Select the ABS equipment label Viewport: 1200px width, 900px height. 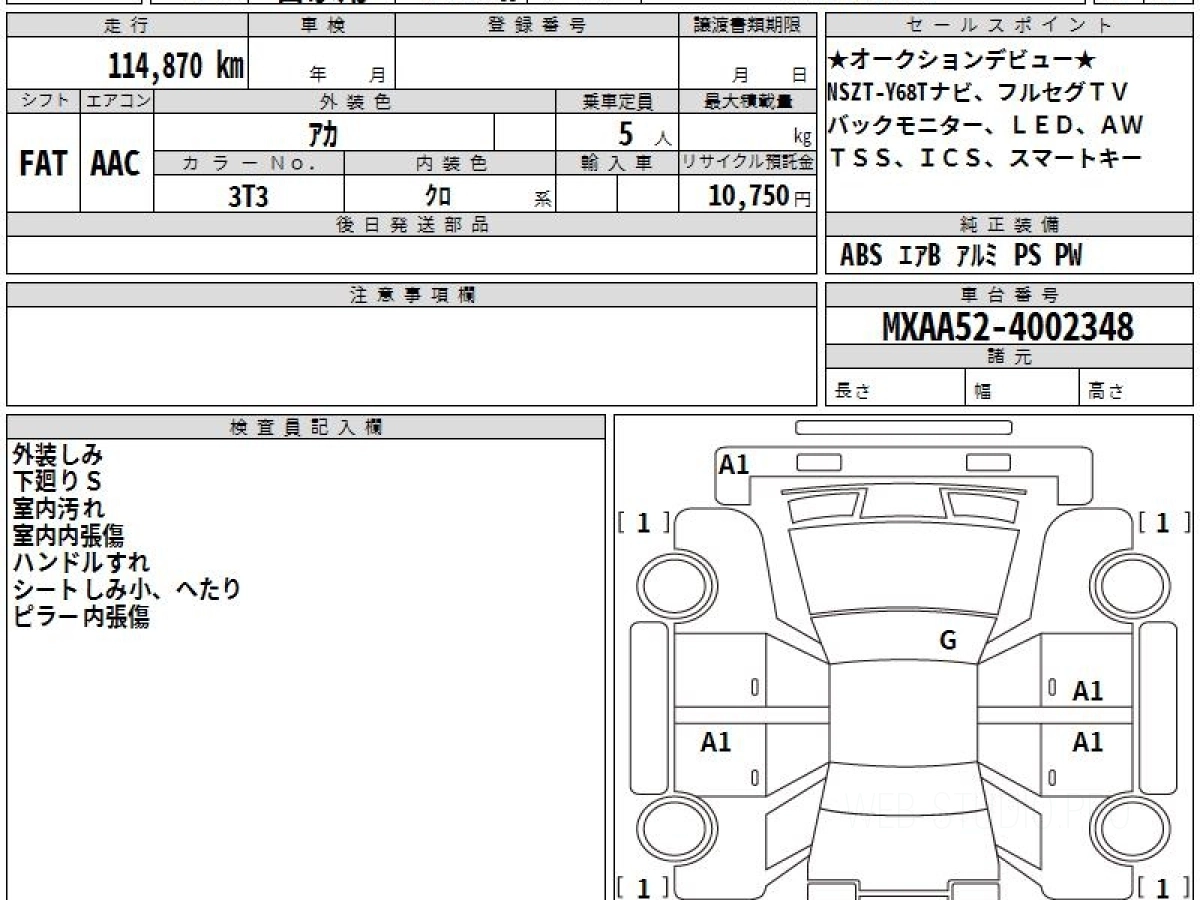[861, 256]
